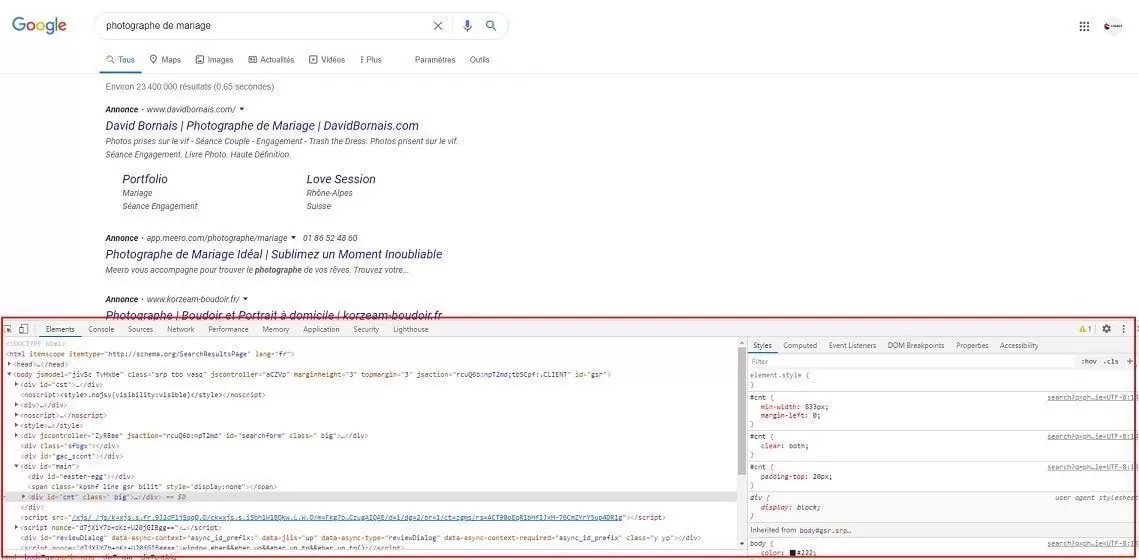Focus the Google search box
Viewport: 1139px width, 560px height.
click(x=266, y=25)
